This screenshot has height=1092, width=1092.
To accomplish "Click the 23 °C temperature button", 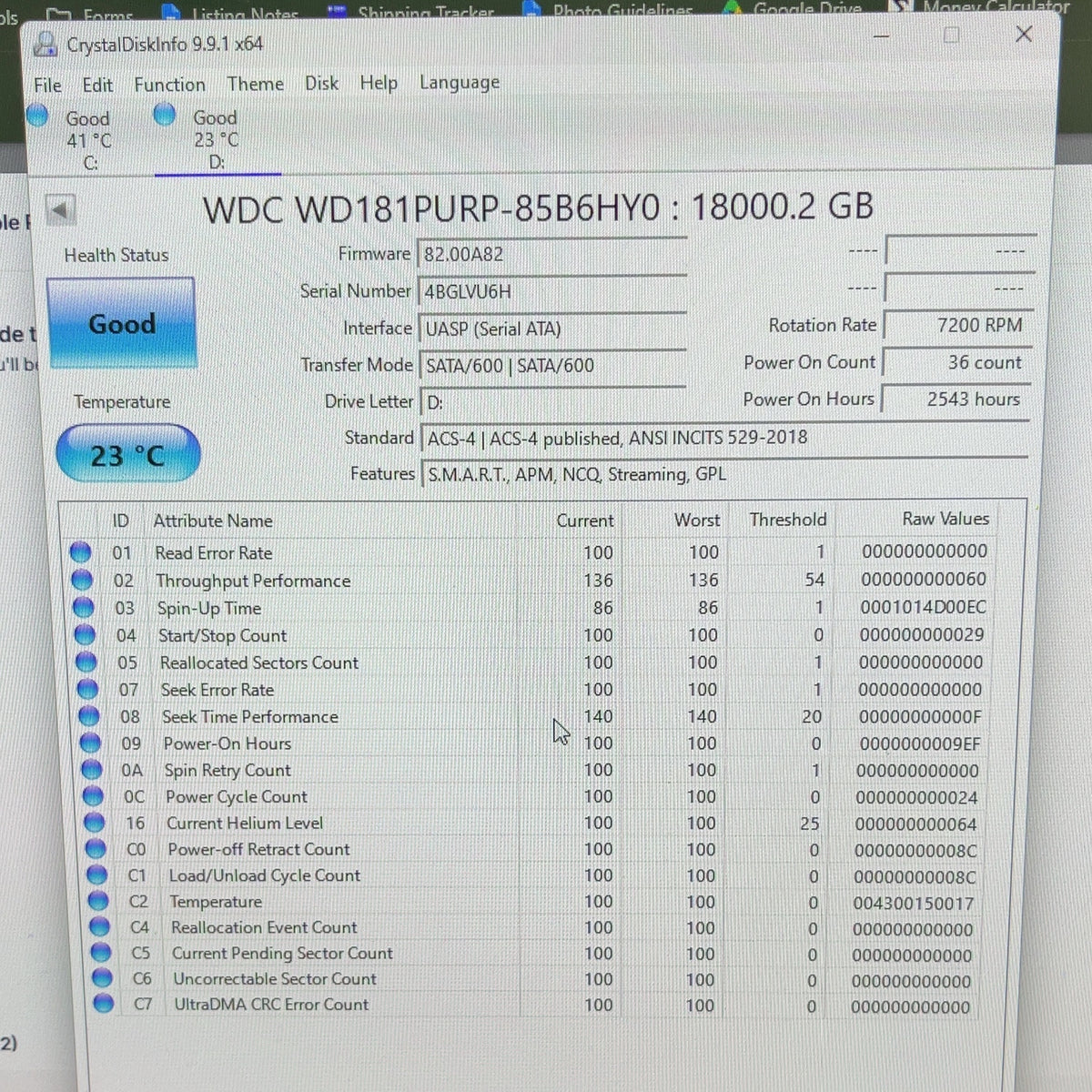I will (x=127, y=454).
